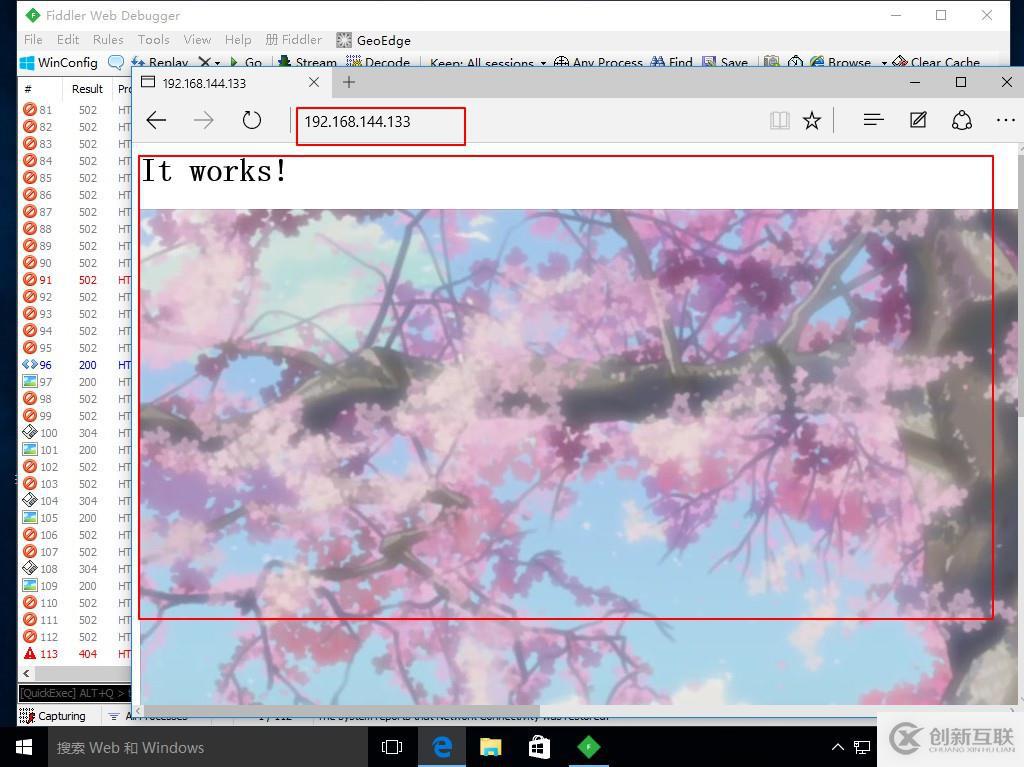Viewport: 1024px width, 767px height.
Task: Click the Edge Share icon
Action: (962, 120)
